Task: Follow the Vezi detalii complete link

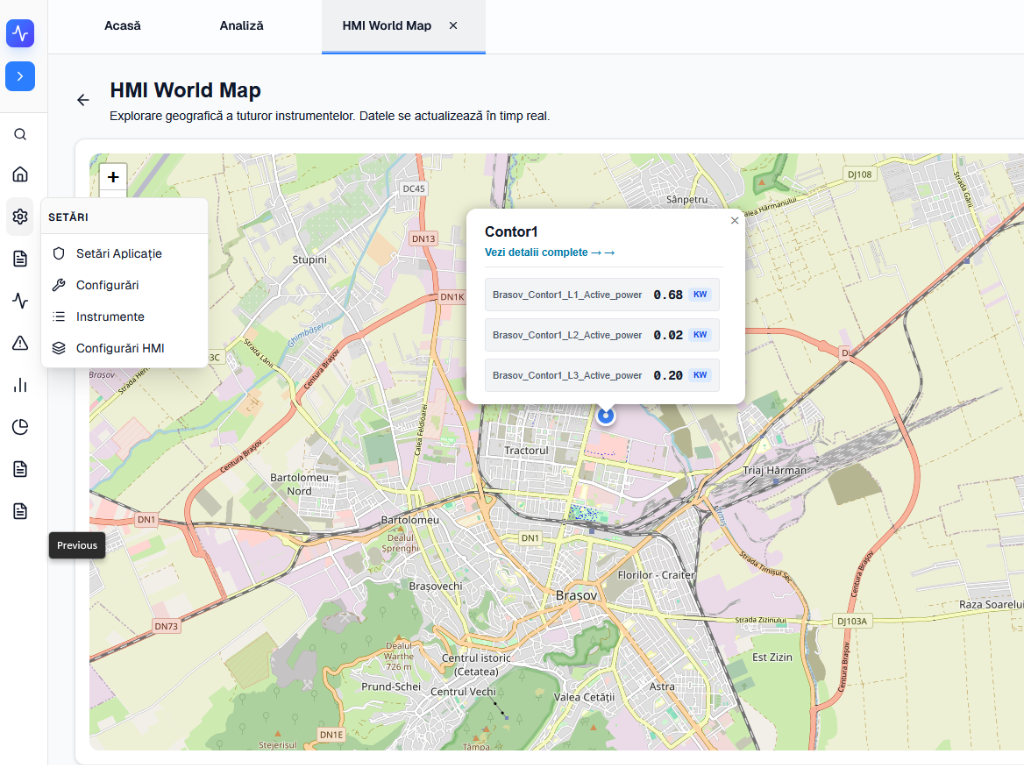Action: (x=549, y=252)
